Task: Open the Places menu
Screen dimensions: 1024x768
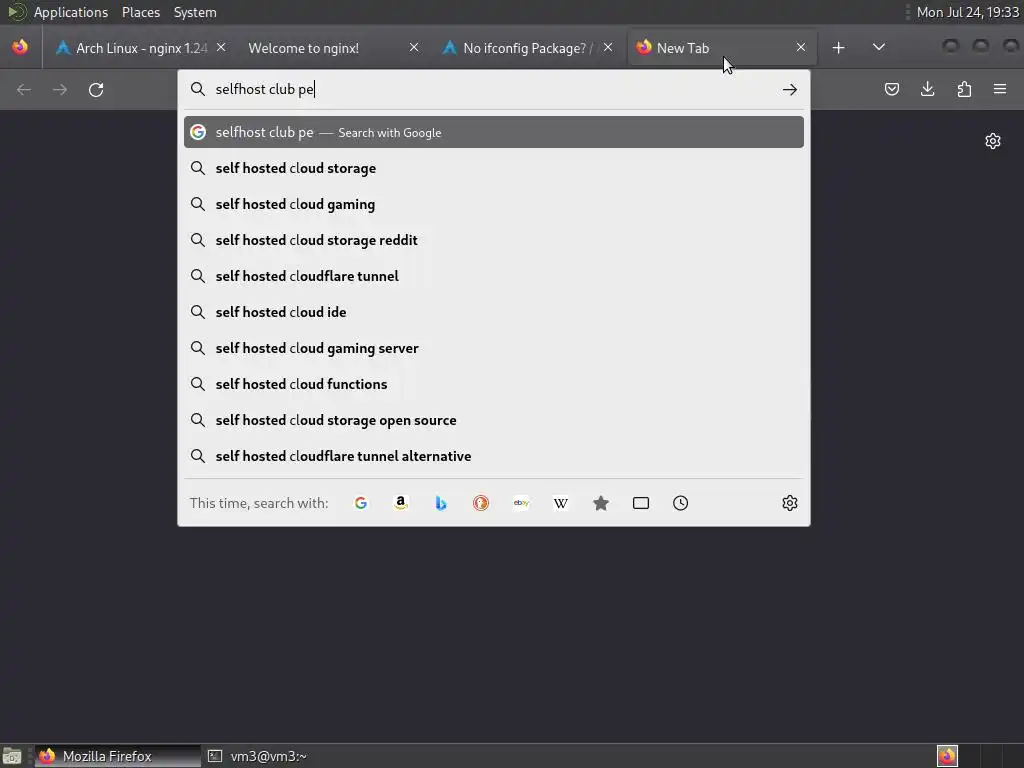Action: point(140,12)
